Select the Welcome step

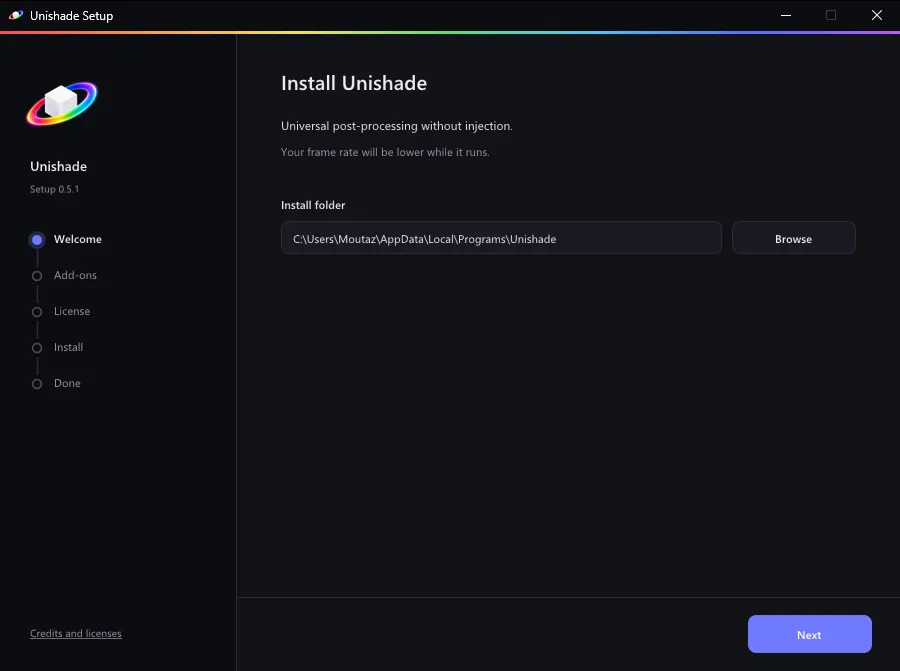(77, 239)
